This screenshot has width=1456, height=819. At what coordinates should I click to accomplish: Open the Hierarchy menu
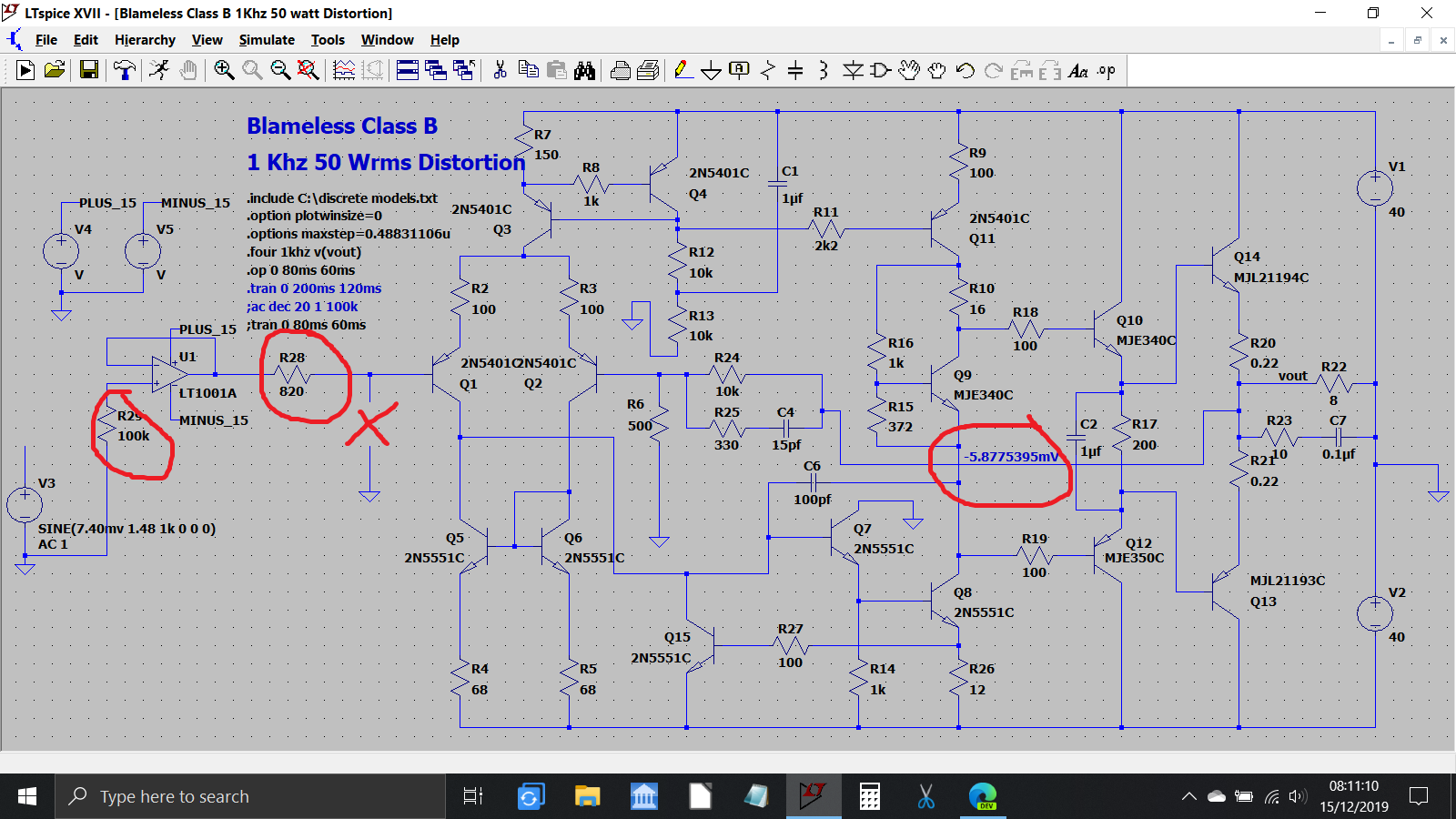click(x=145, y=40)
